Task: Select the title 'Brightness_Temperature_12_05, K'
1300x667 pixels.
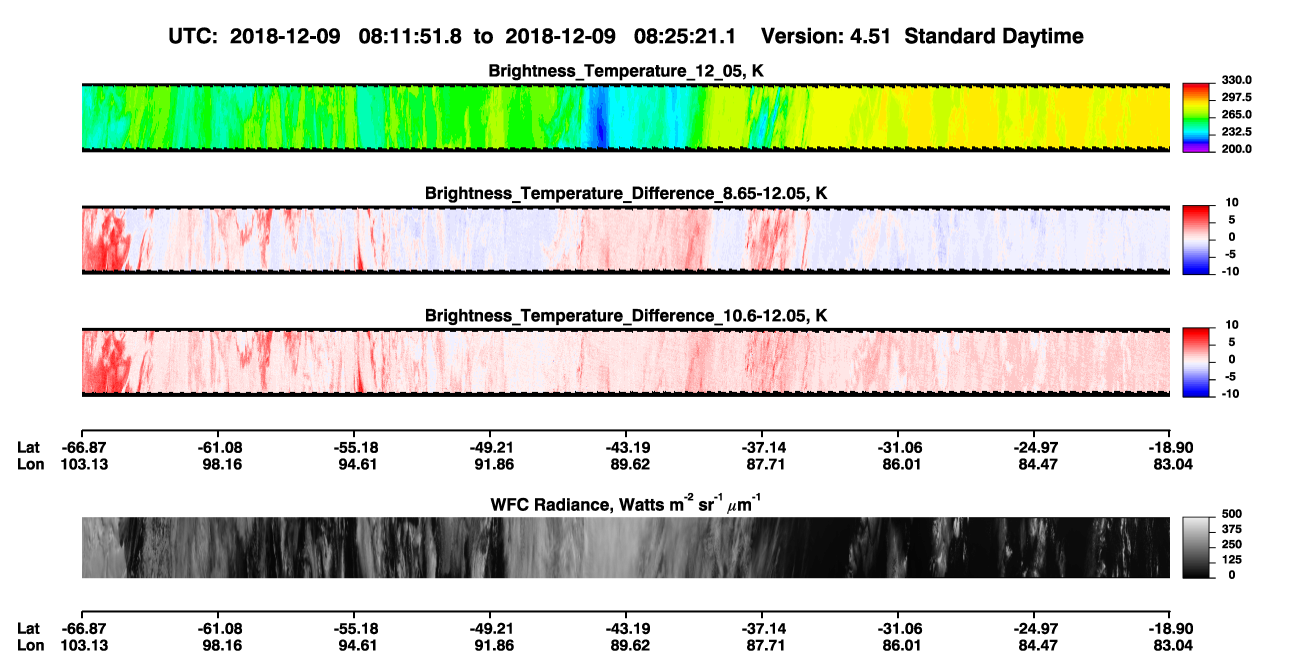Action: click(626, 71)
